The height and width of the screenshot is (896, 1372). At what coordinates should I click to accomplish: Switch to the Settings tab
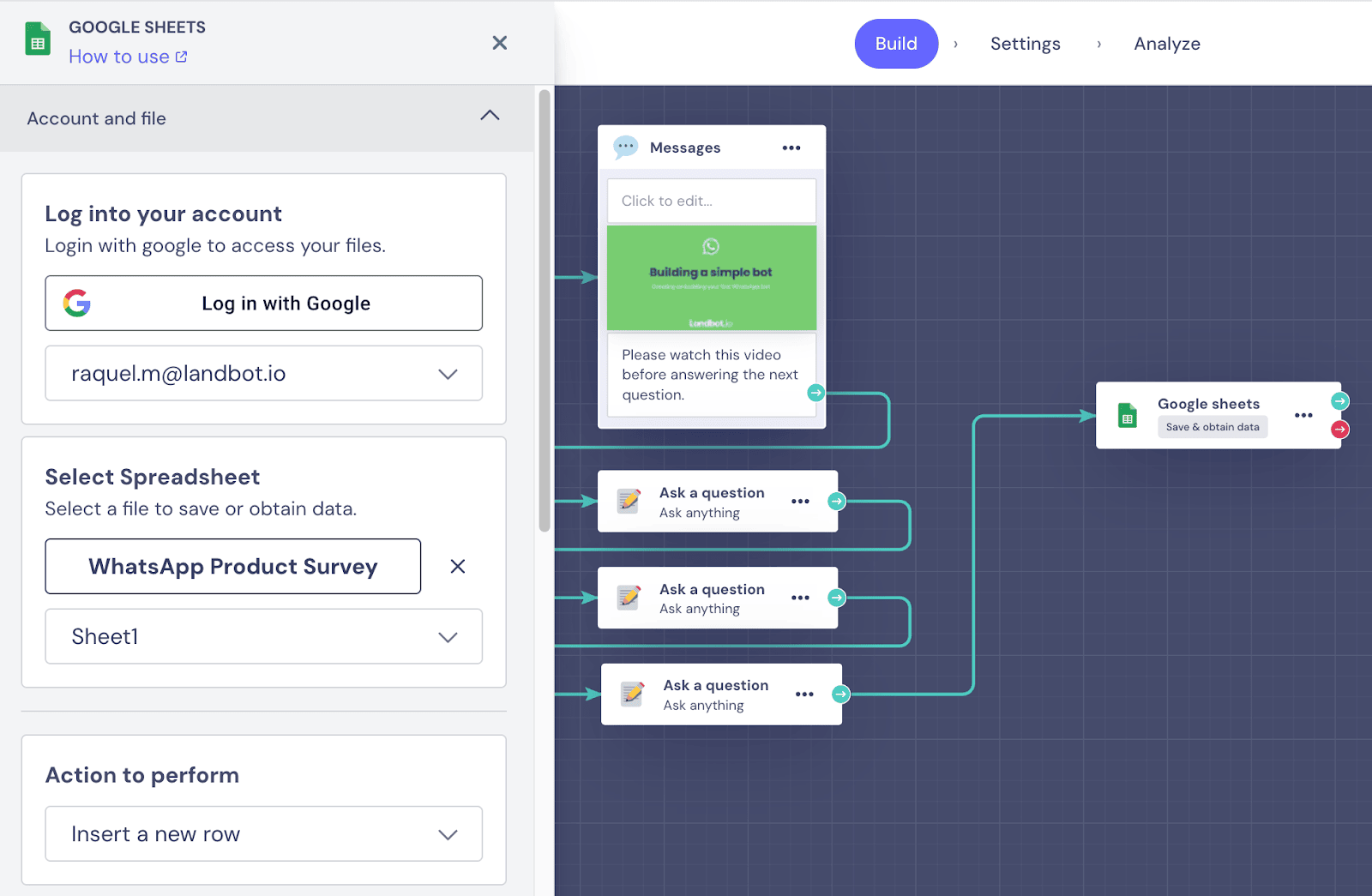coord(1025,44)
